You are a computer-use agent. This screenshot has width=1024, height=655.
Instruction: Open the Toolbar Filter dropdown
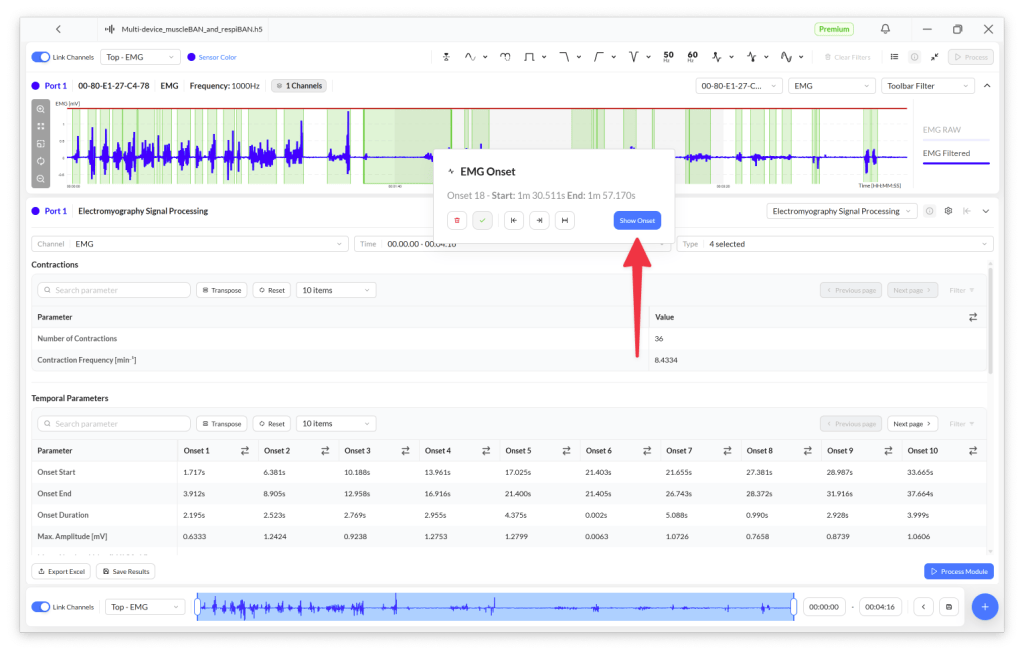(927, 86)
